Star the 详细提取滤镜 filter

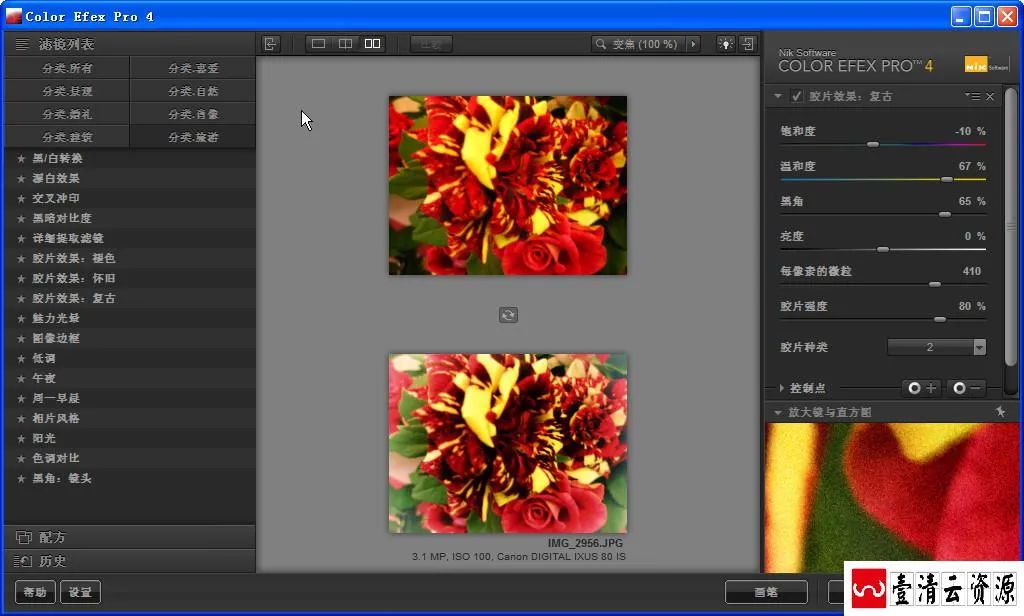pyautogui.click(x=21, y=238)
